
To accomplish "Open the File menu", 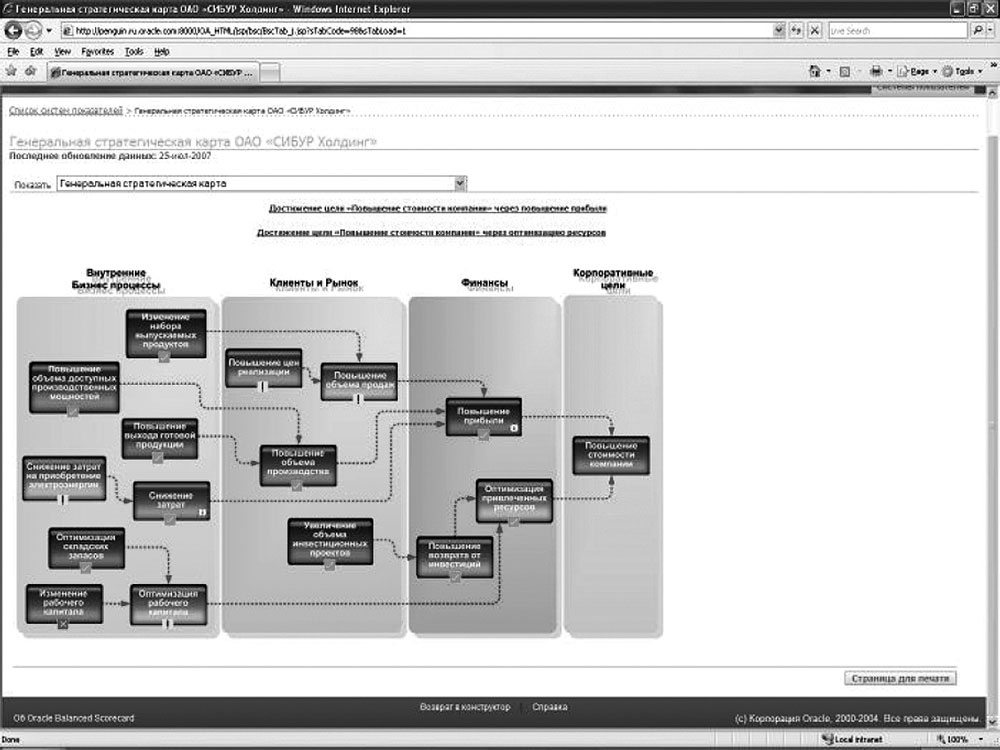I will (x=13, y=52).
